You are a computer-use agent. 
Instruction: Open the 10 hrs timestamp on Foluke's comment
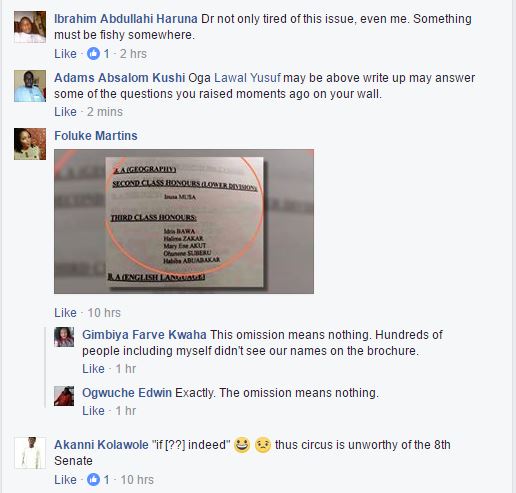(104, 313)
